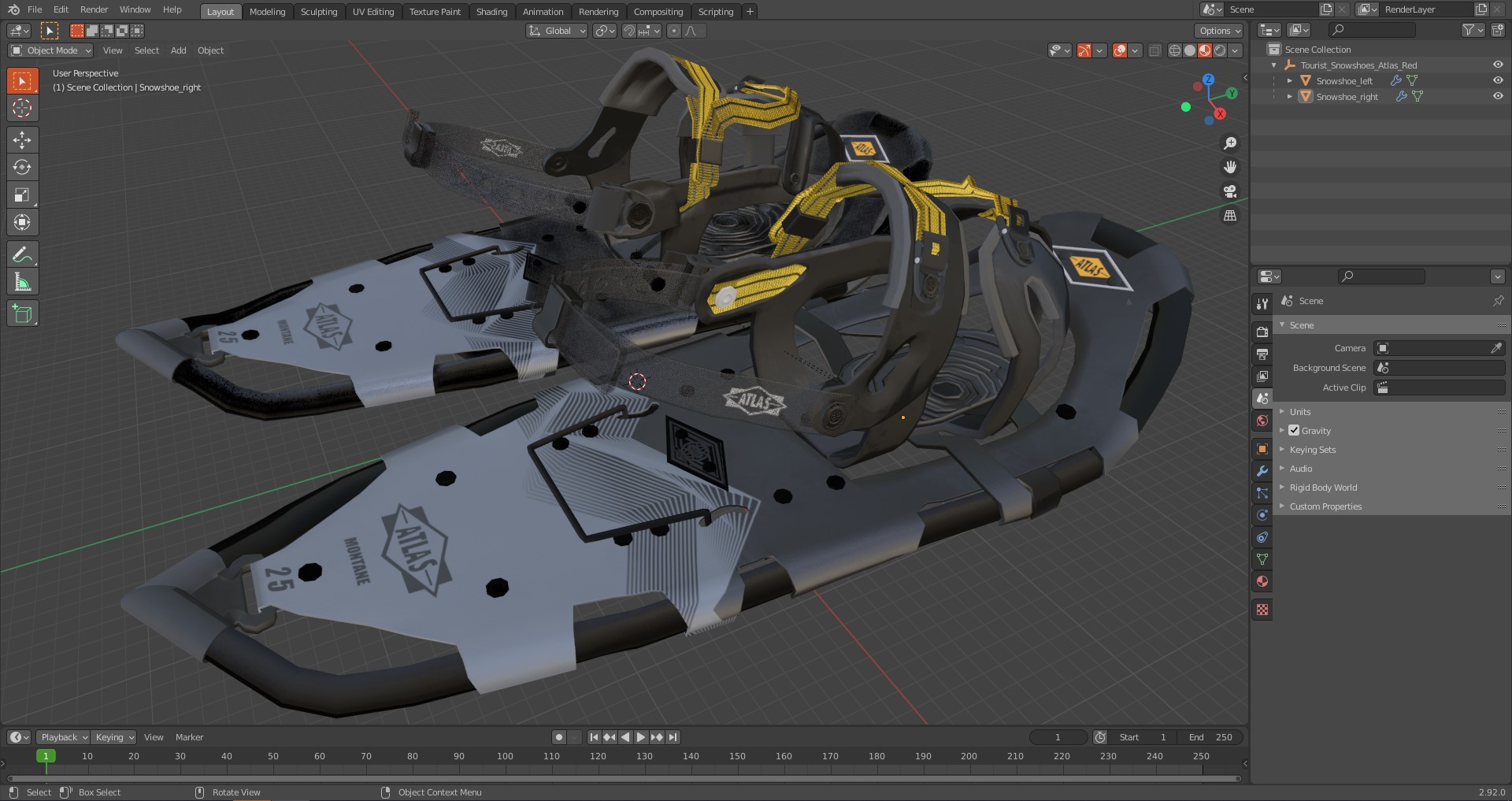Open the Object properties tab
Viewport: 1512px width, 801px height.
[x=1262, y=449]
